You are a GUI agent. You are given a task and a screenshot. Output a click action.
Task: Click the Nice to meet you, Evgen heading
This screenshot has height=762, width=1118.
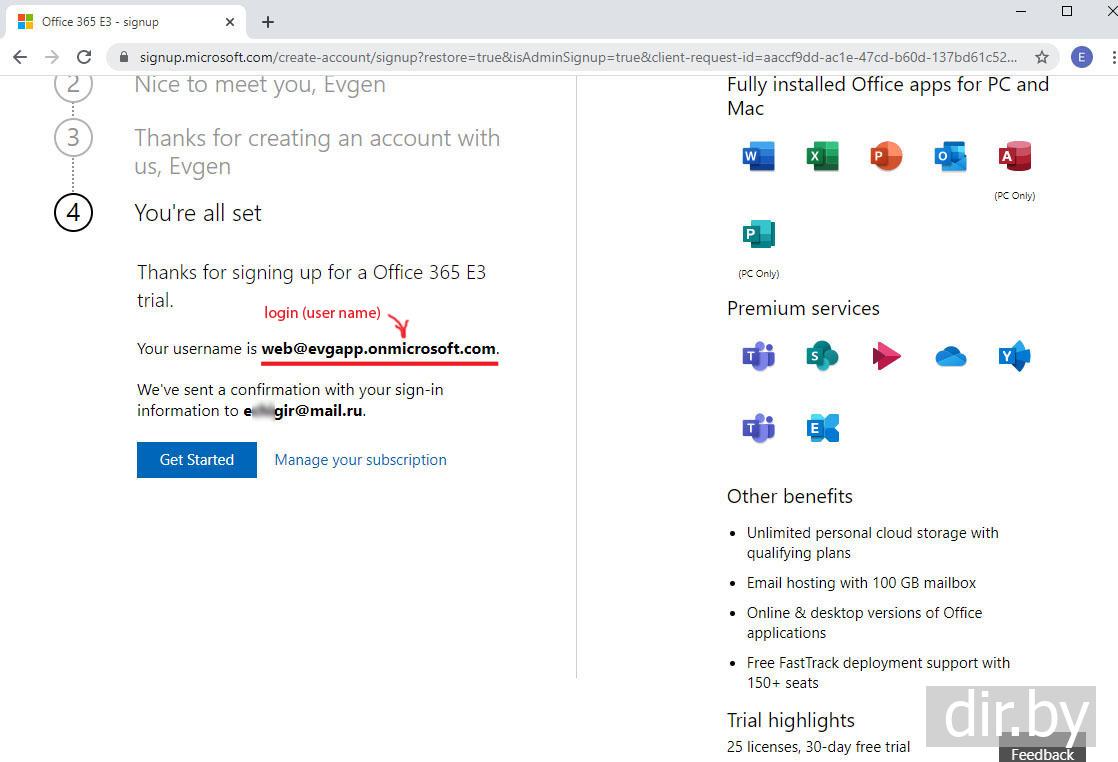[x=260, y=84]
